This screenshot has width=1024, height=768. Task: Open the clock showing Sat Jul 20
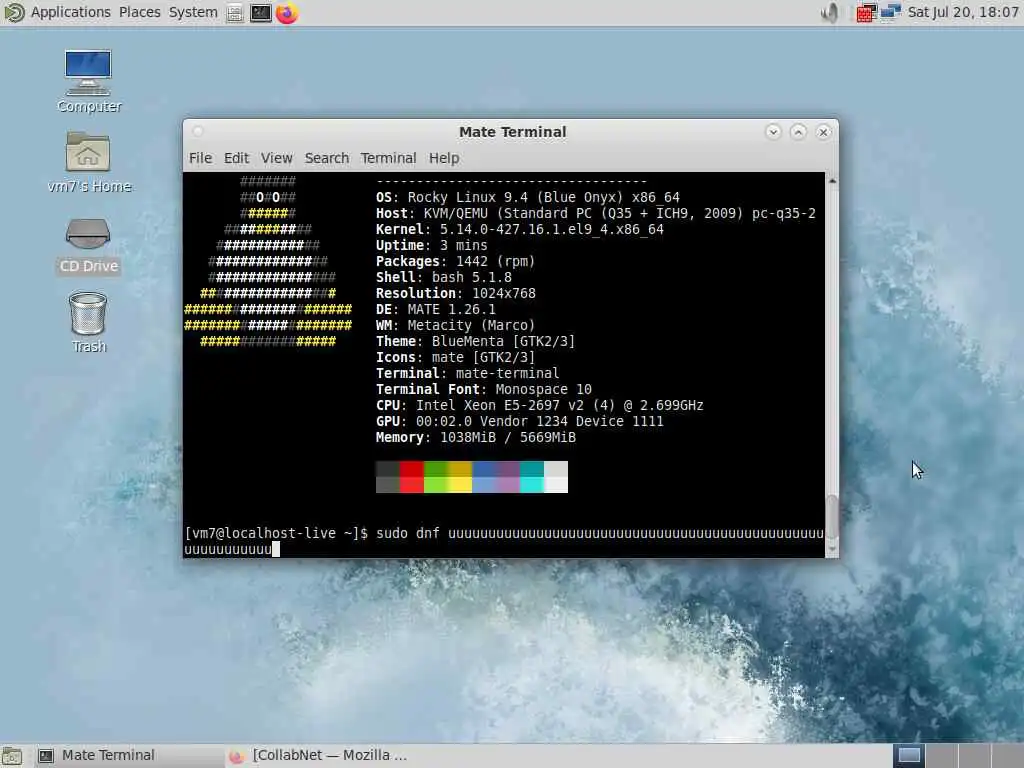click(x=963, y=12)
